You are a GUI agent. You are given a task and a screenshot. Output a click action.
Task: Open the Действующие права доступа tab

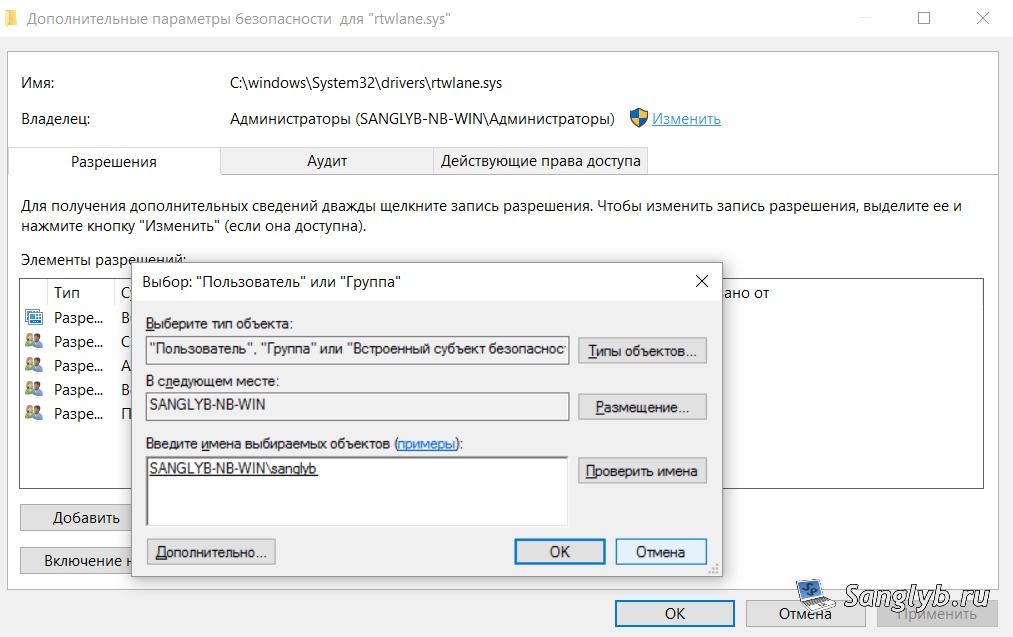(x=540, y=161)
